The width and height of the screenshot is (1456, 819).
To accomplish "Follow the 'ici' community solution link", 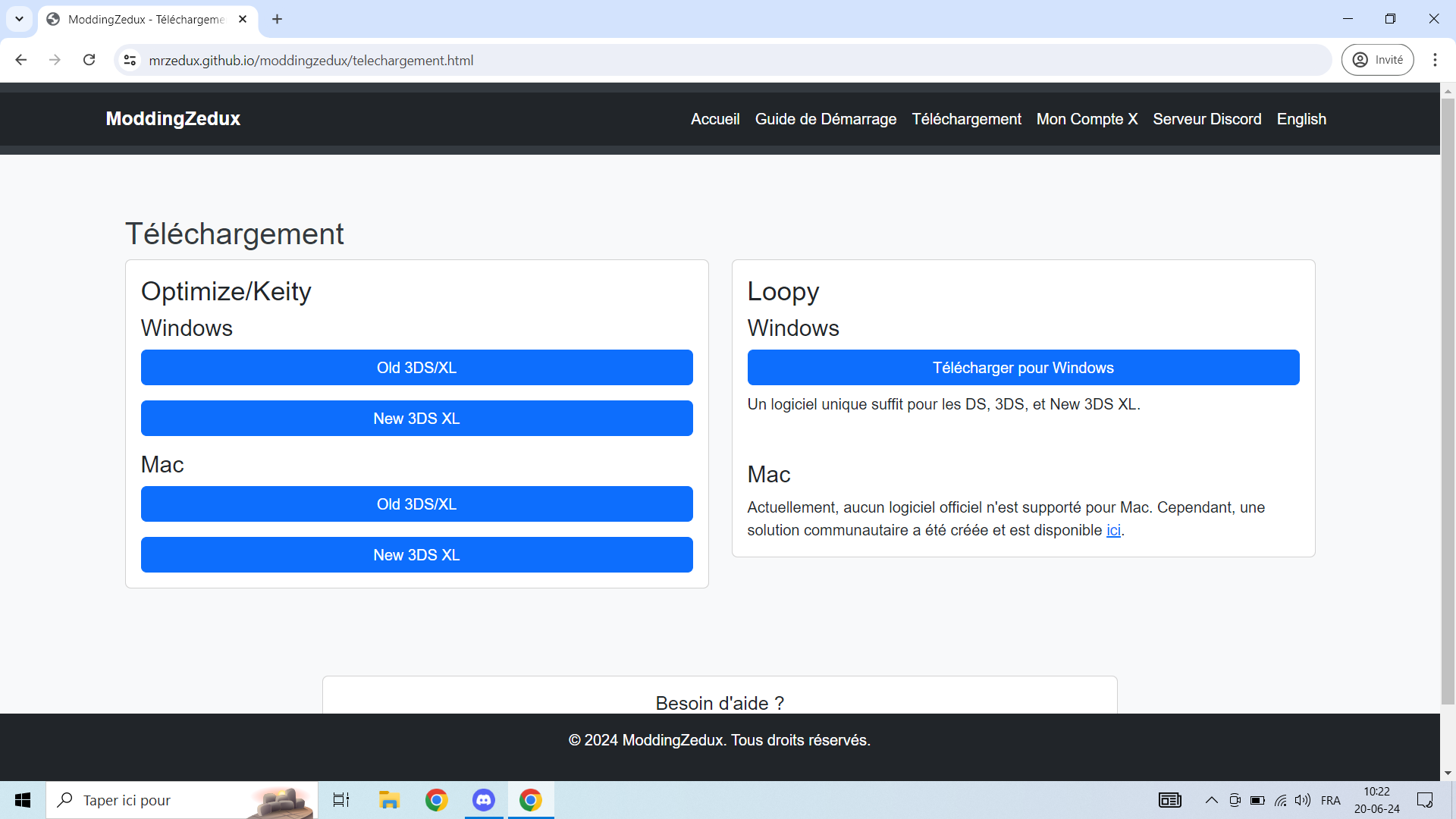I will [x=1113, y=530].
